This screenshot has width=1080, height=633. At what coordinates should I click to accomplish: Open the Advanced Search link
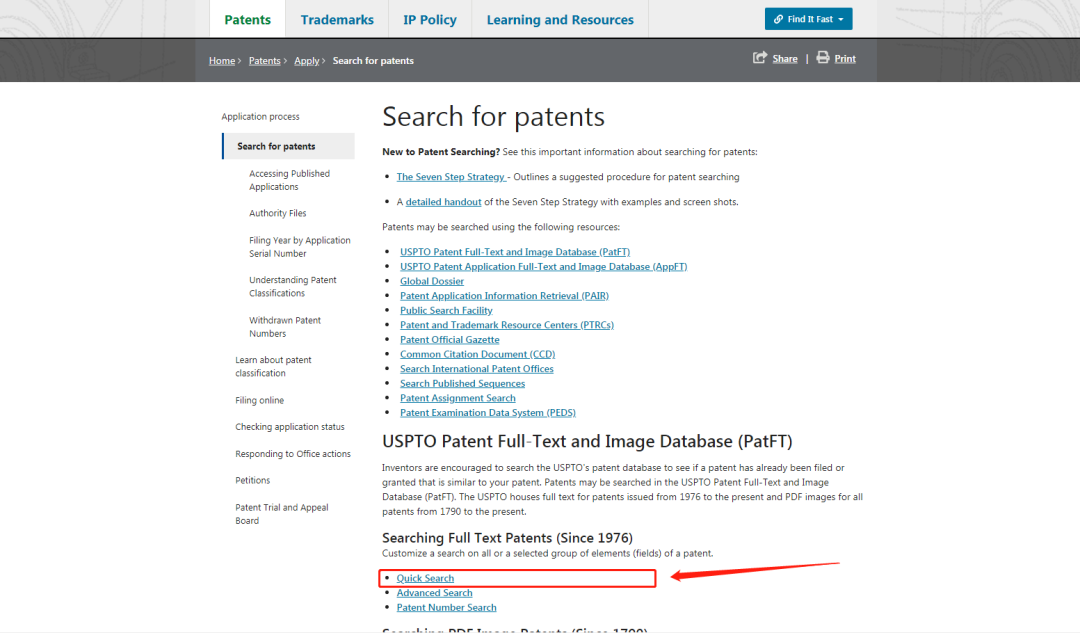point(434,593)
